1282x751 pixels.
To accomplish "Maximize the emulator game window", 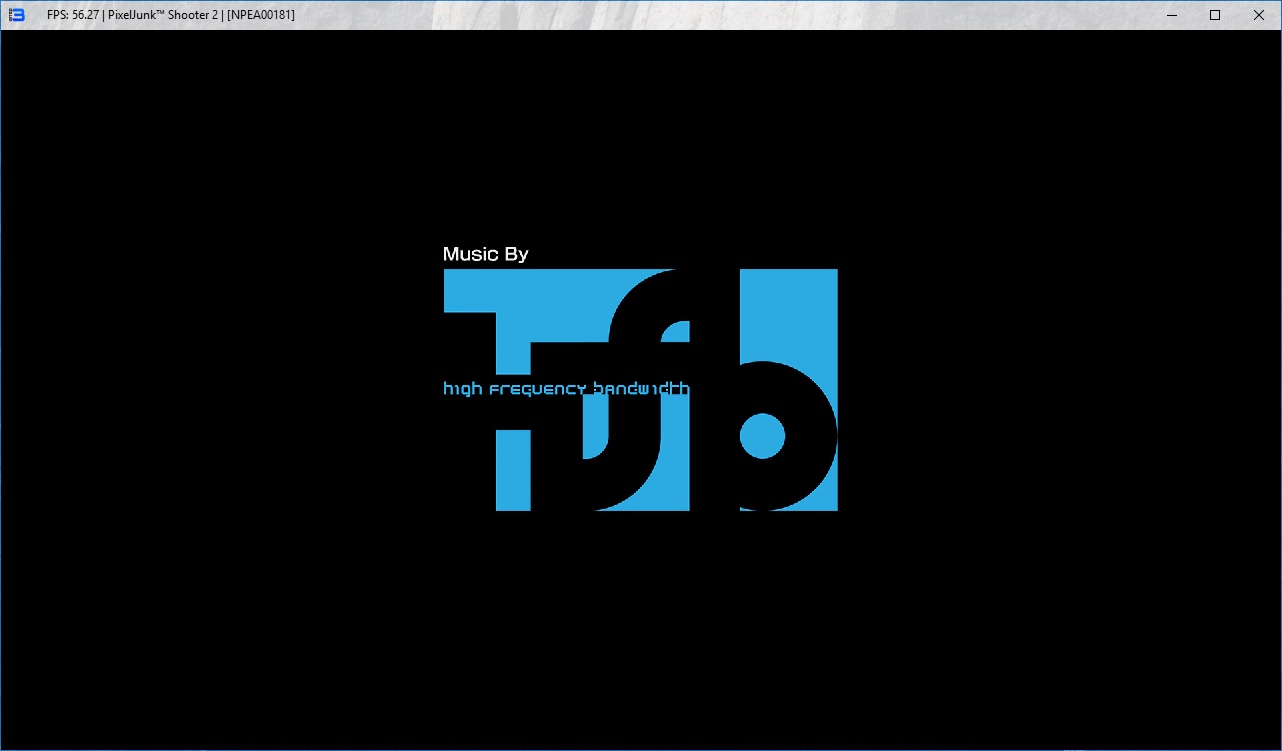I will 1214,15.
